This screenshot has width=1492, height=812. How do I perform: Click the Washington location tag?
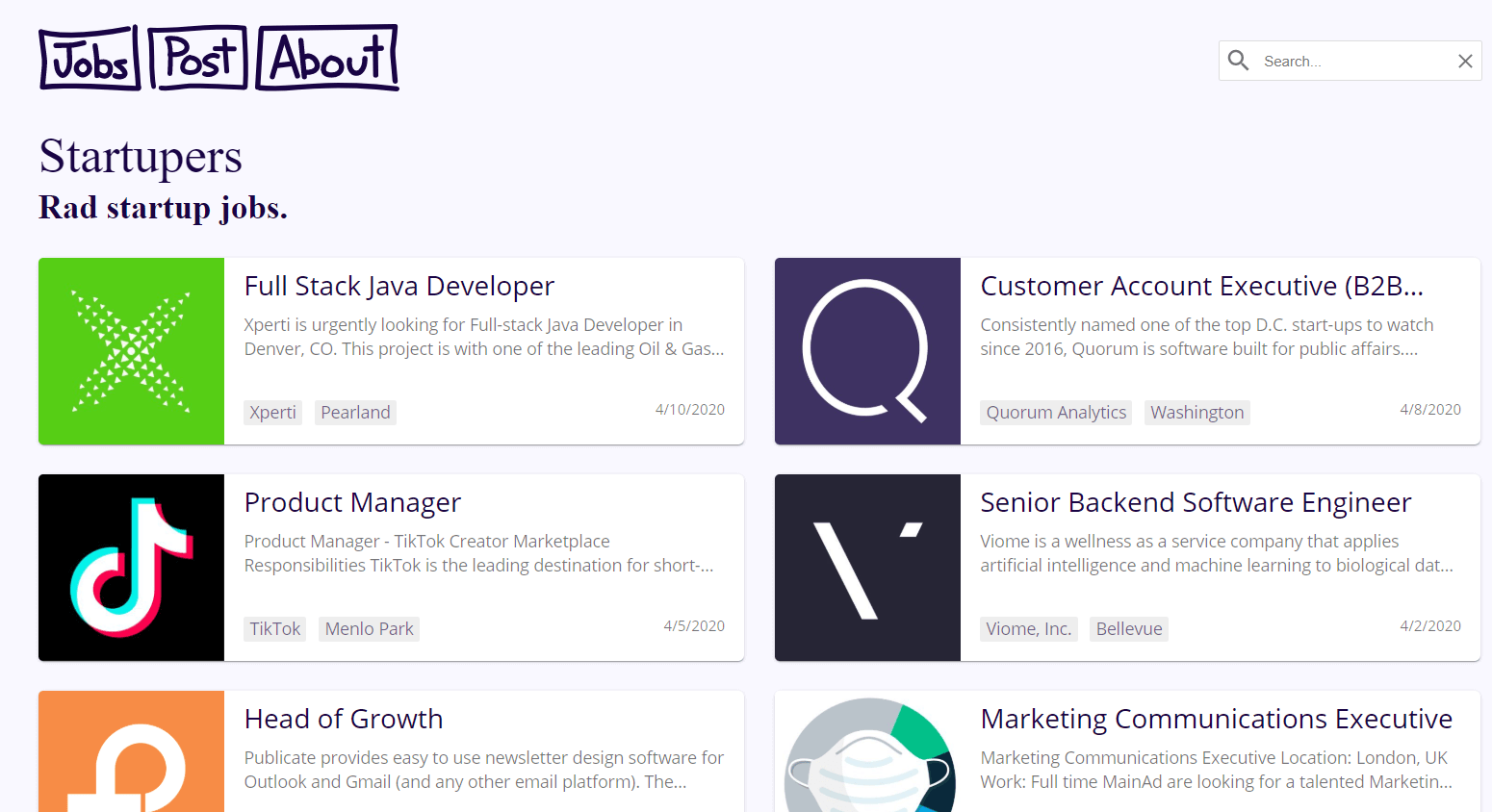(x=1196, y=413)
